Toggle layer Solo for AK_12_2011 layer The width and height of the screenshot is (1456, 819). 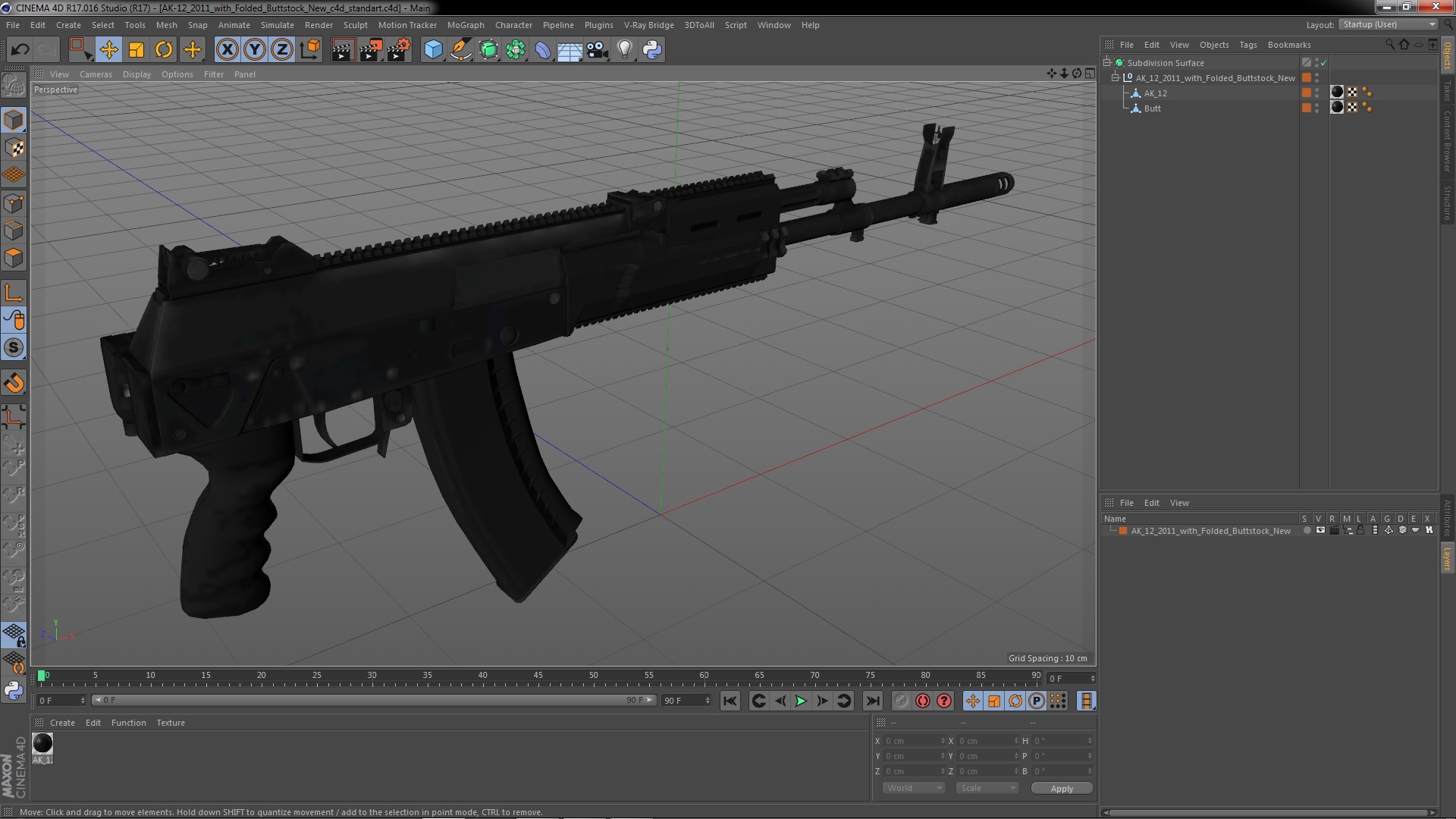pos(1307,531)
